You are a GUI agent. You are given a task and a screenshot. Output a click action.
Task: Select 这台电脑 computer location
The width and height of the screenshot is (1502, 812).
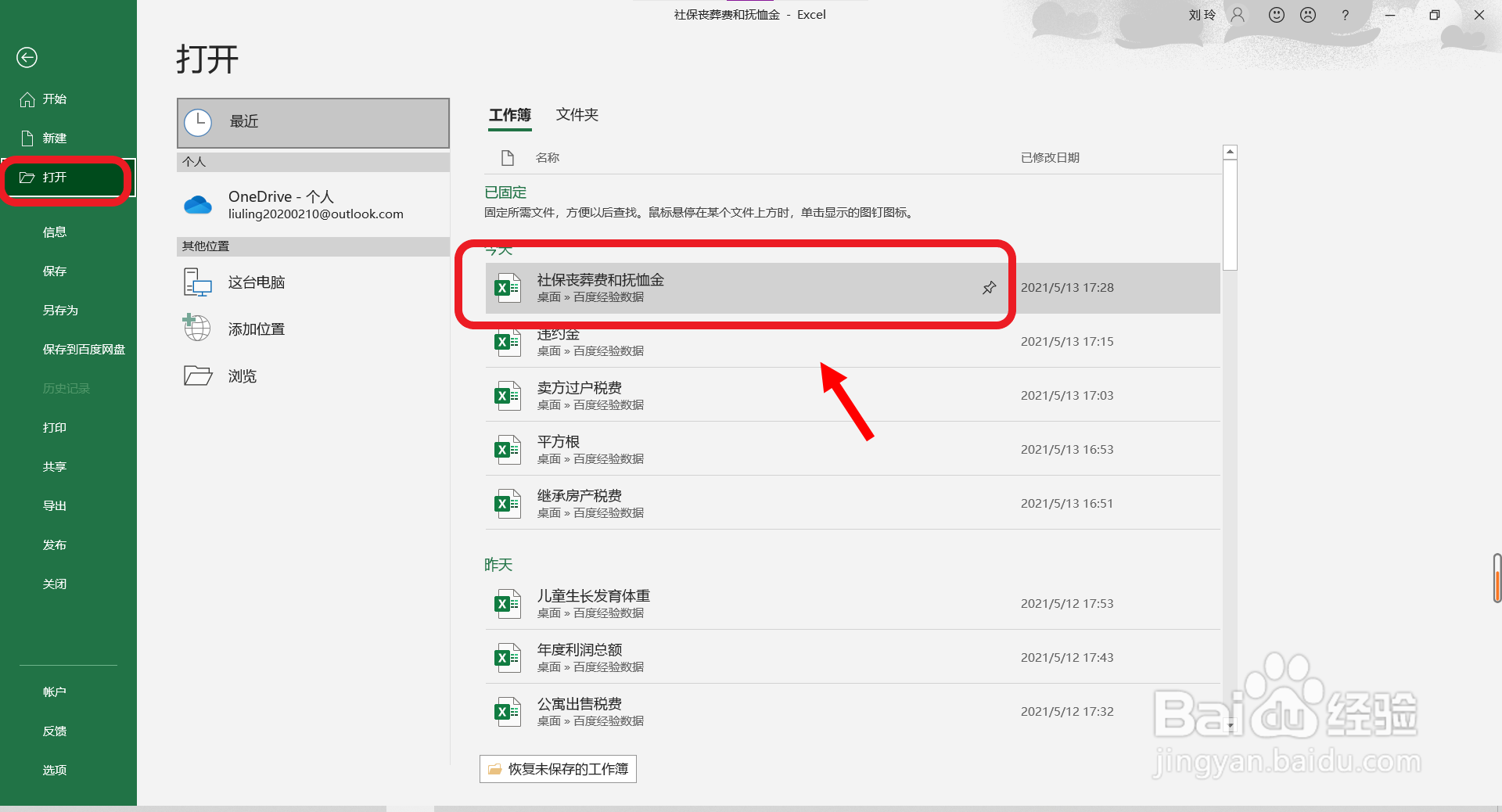click(x=256, y=282)
